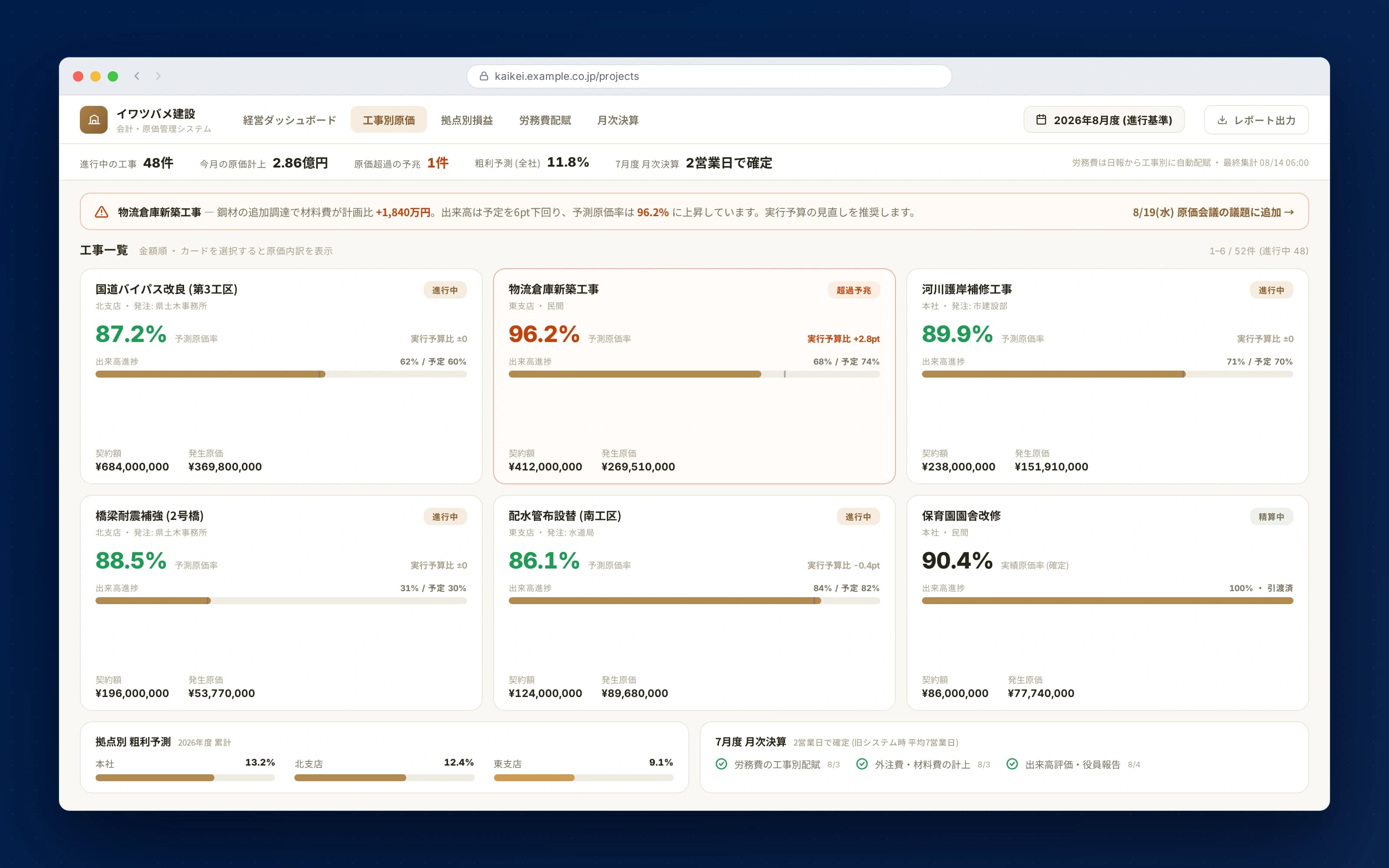
Task: Click the 橋梁耐震補強 progress bar
Action: point(281,601)
